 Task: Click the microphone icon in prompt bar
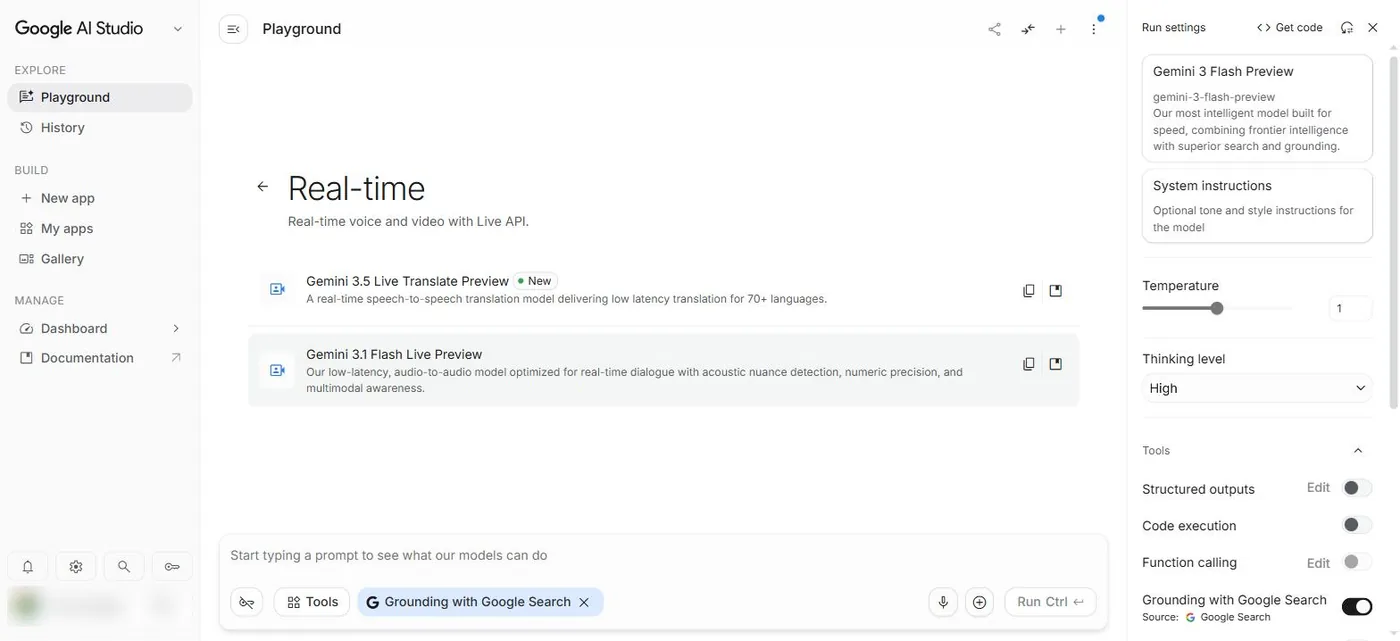tap(942, 602)
